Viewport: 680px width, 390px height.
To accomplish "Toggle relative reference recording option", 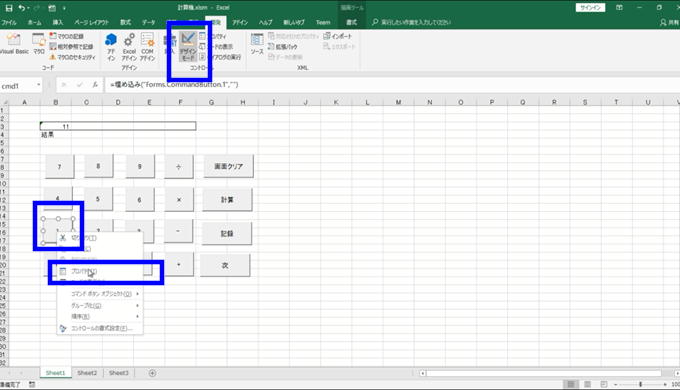I will pos(71,46).
